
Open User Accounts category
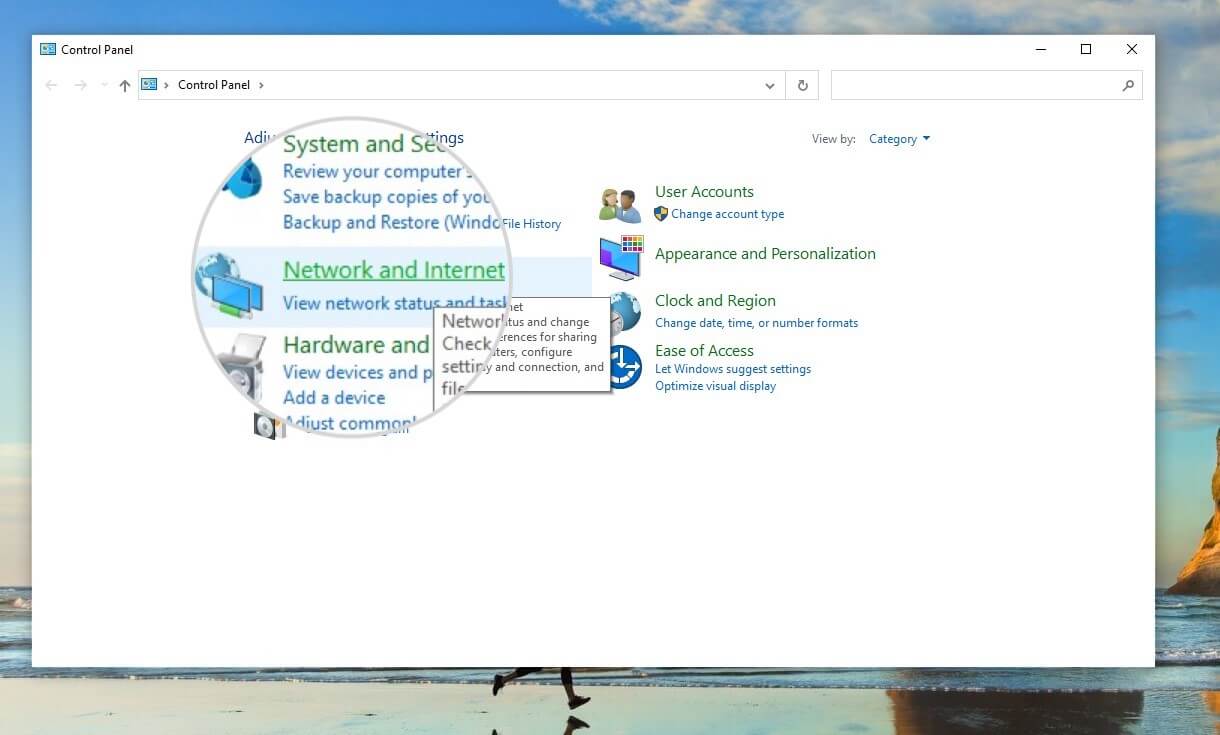pos(704,192)
